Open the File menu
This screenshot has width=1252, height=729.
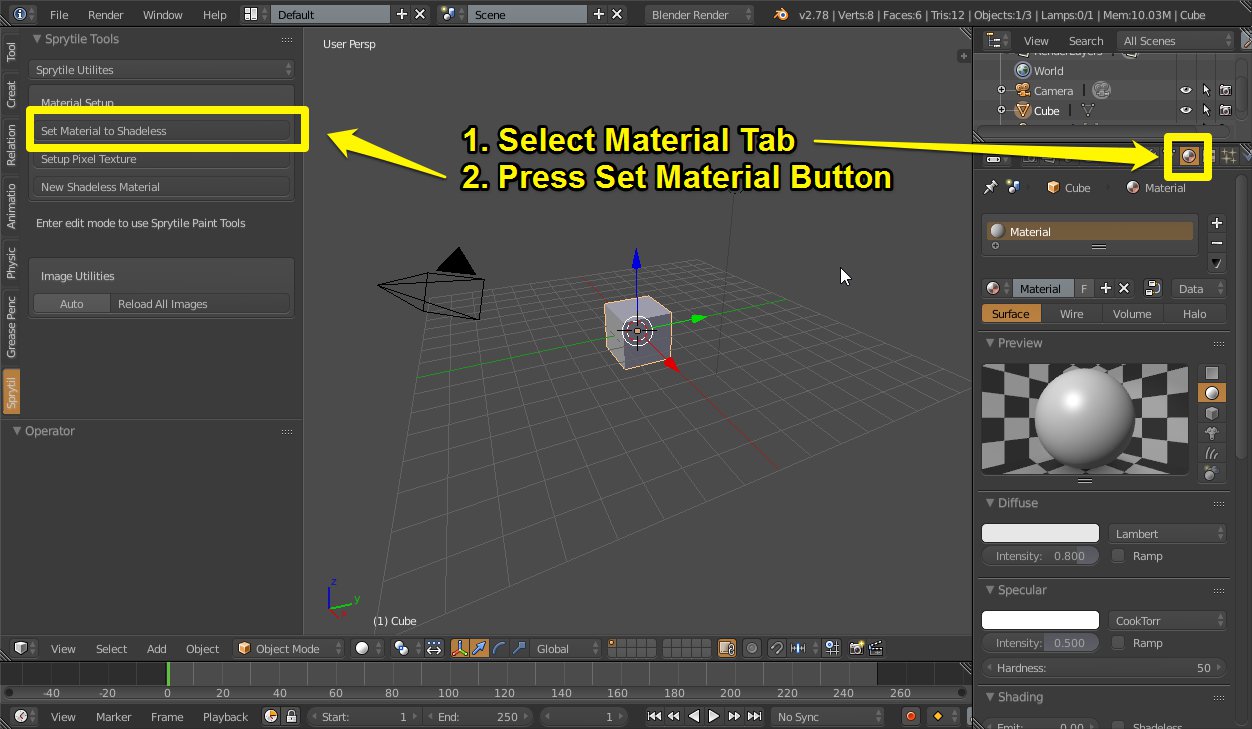tap(59, 15)
